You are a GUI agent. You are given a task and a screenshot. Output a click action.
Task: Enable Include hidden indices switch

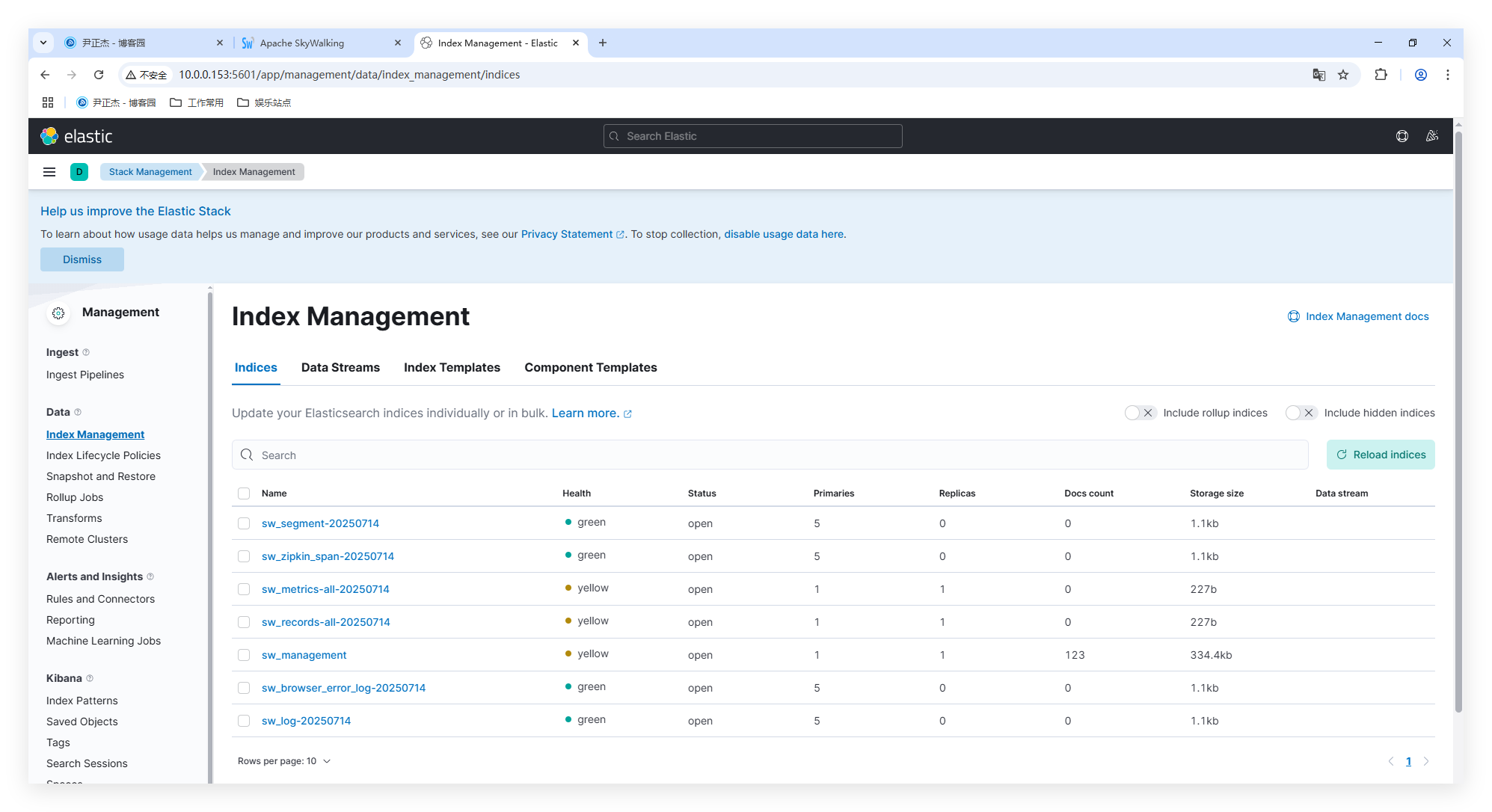(x=1301, y=413)
